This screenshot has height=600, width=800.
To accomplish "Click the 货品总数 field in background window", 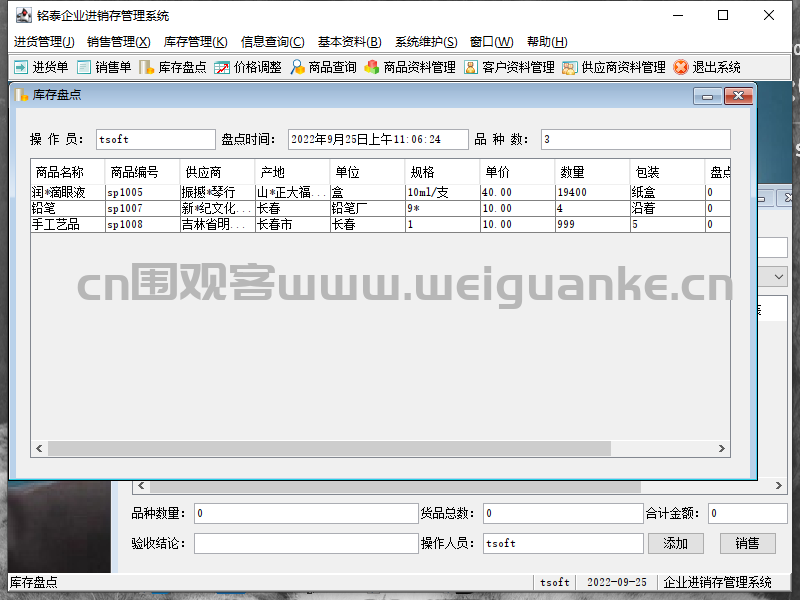I will 563,513.
